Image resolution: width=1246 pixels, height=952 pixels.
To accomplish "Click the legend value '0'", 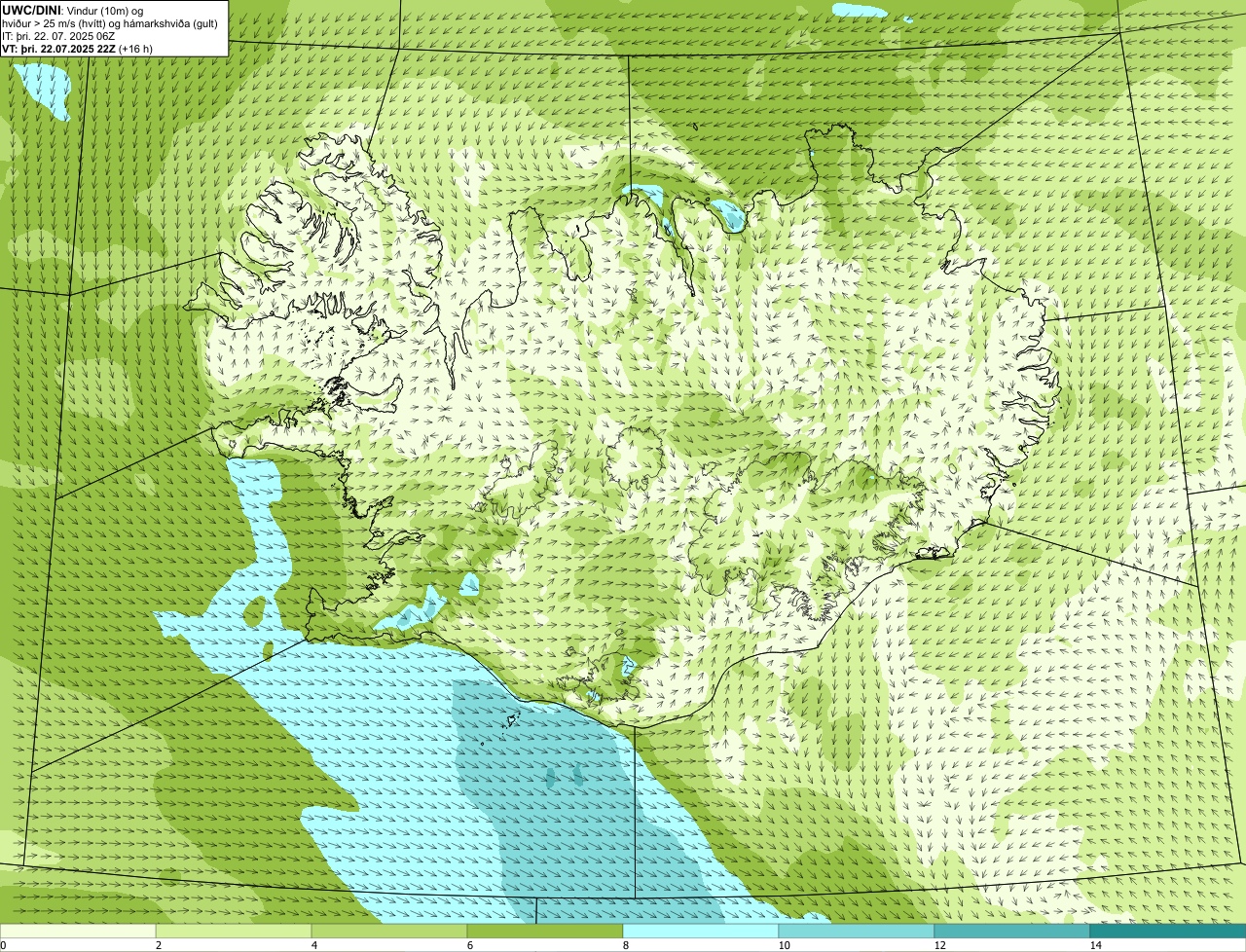I will (3, 945).
